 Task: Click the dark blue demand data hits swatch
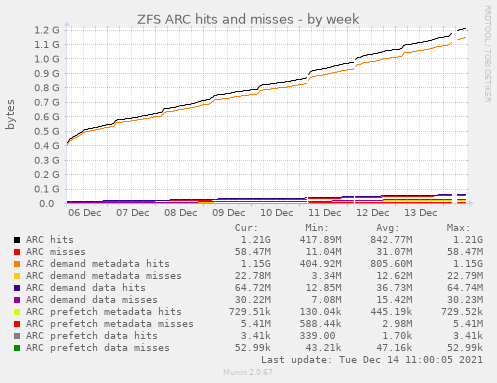tap(17, 288)
